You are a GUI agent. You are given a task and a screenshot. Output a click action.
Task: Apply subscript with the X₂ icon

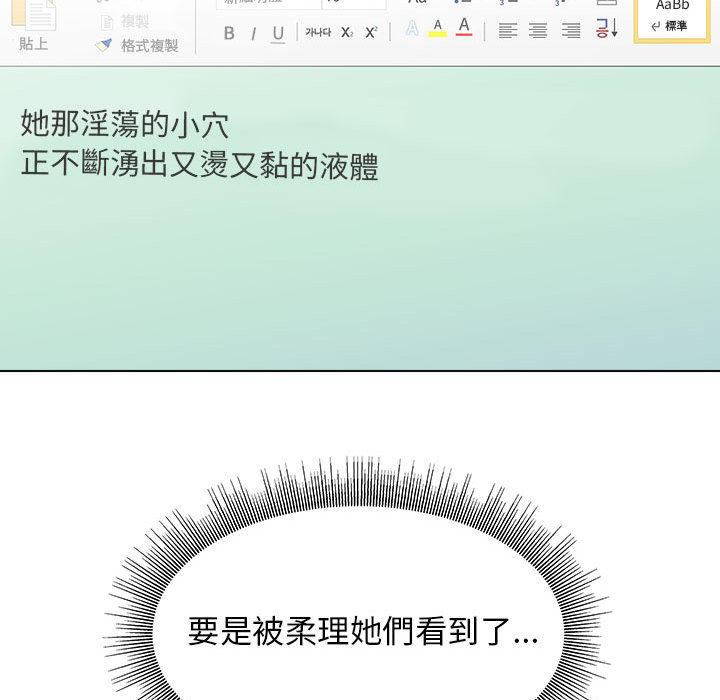[x=346, y=32]
